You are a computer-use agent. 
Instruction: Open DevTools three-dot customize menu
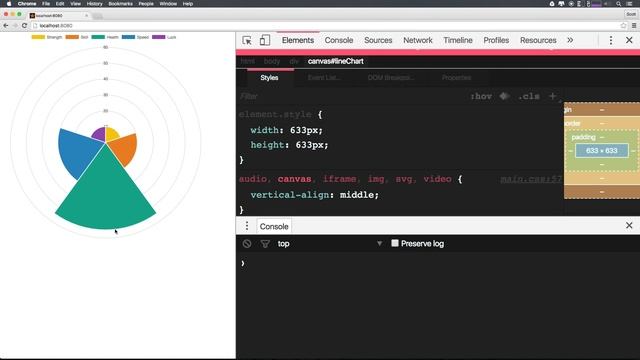point(611,40)
